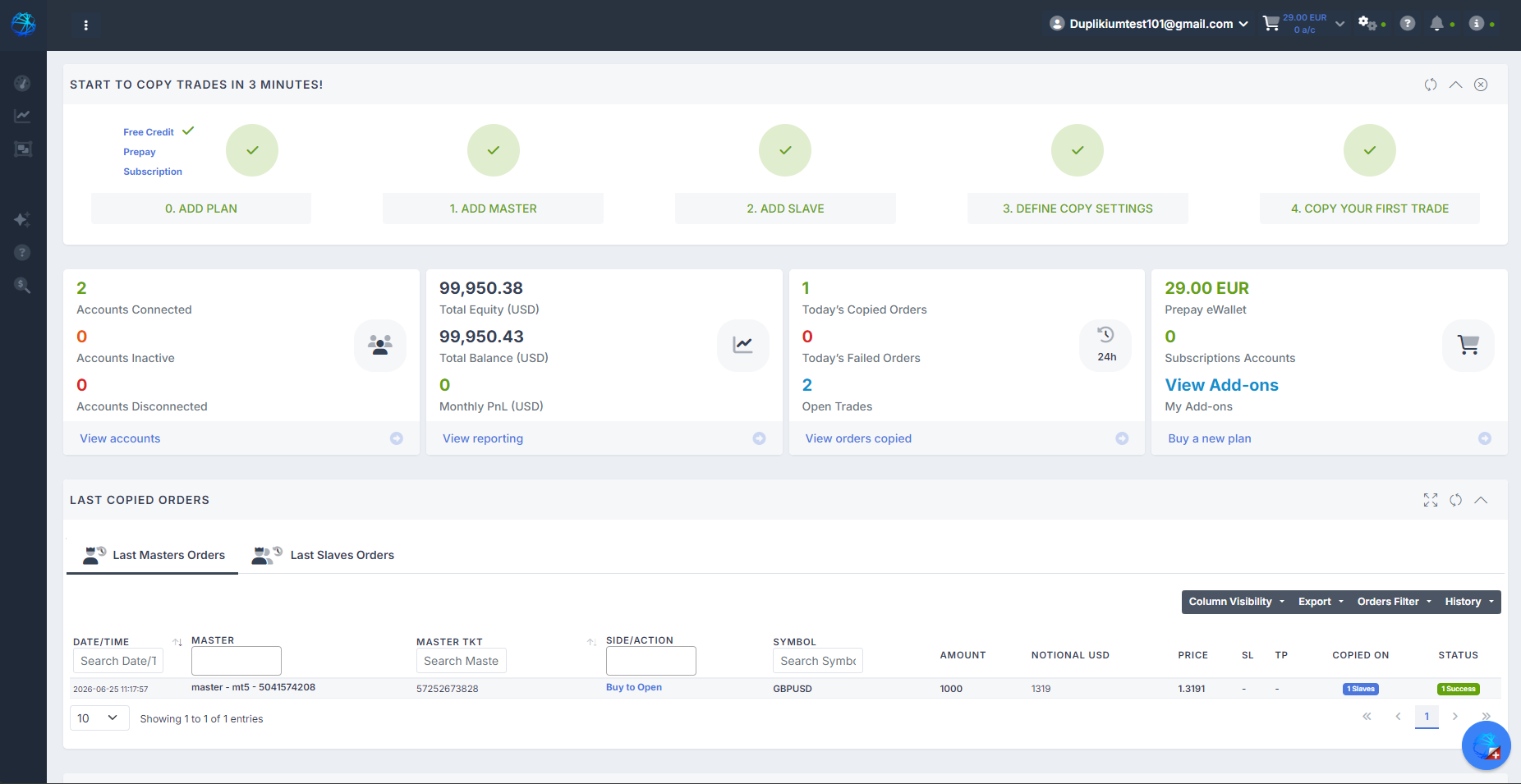The width and height of the screenshot is (1521, 784).
Task: Refresh the Last Copied Orders panel
Action: [x=1456, y=500]
